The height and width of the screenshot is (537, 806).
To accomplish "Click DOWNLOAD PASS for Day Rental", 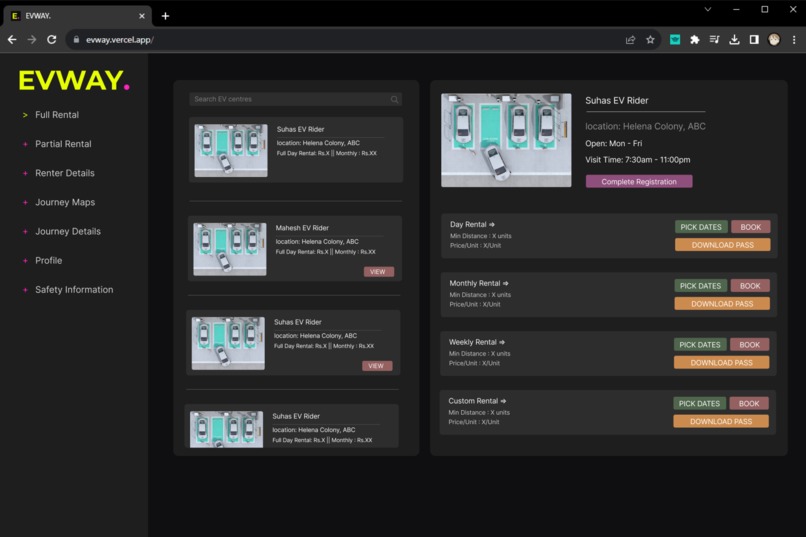I will point(722,245).
